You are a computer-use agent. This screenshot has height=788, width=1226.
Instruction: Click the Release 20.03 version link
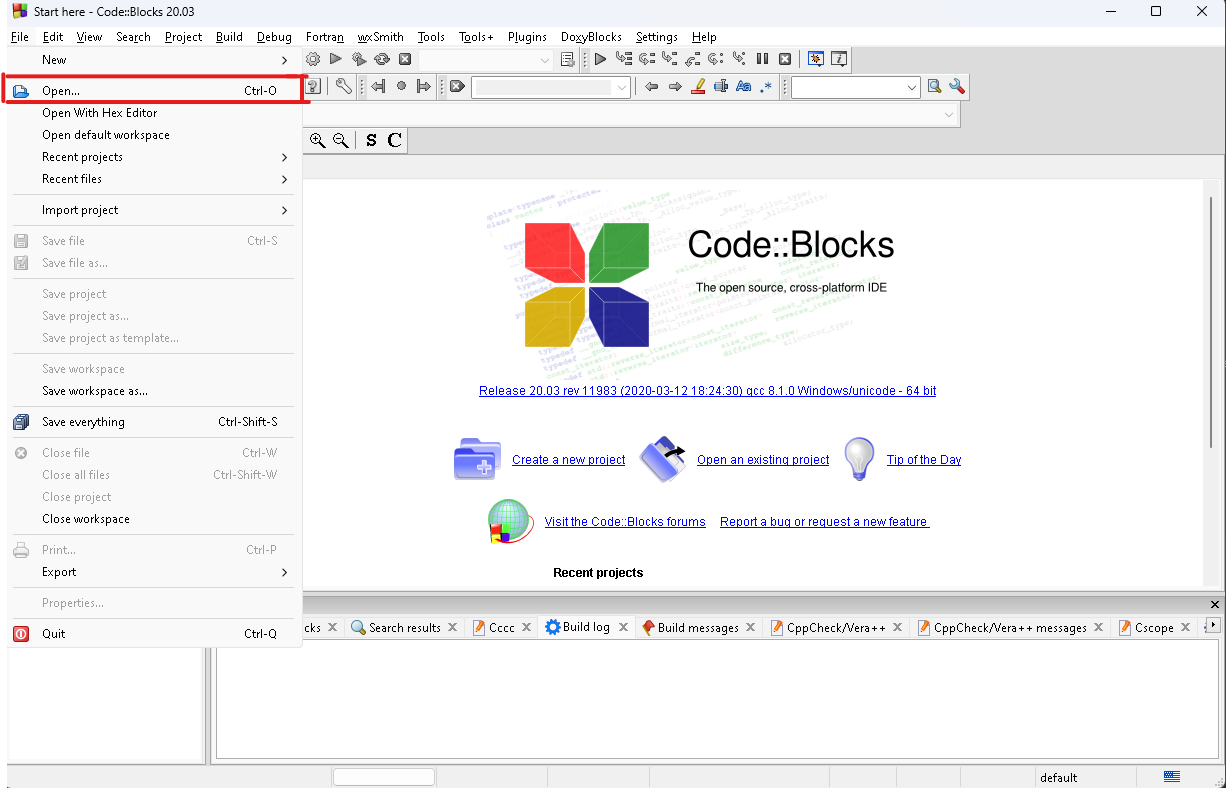pyautogui.click(x=707, y=391)
